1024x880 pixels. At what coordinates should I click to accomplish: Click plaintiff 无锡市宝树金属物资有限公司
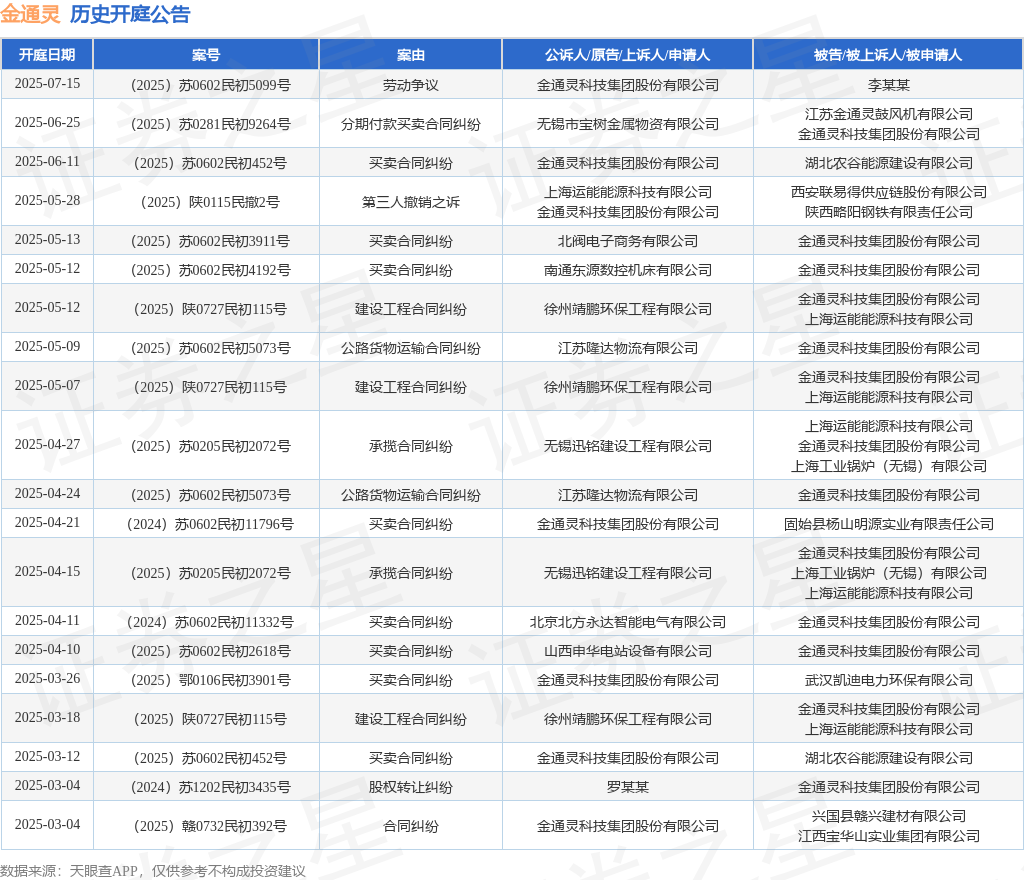pyautogui.click(x=628, y=124)
